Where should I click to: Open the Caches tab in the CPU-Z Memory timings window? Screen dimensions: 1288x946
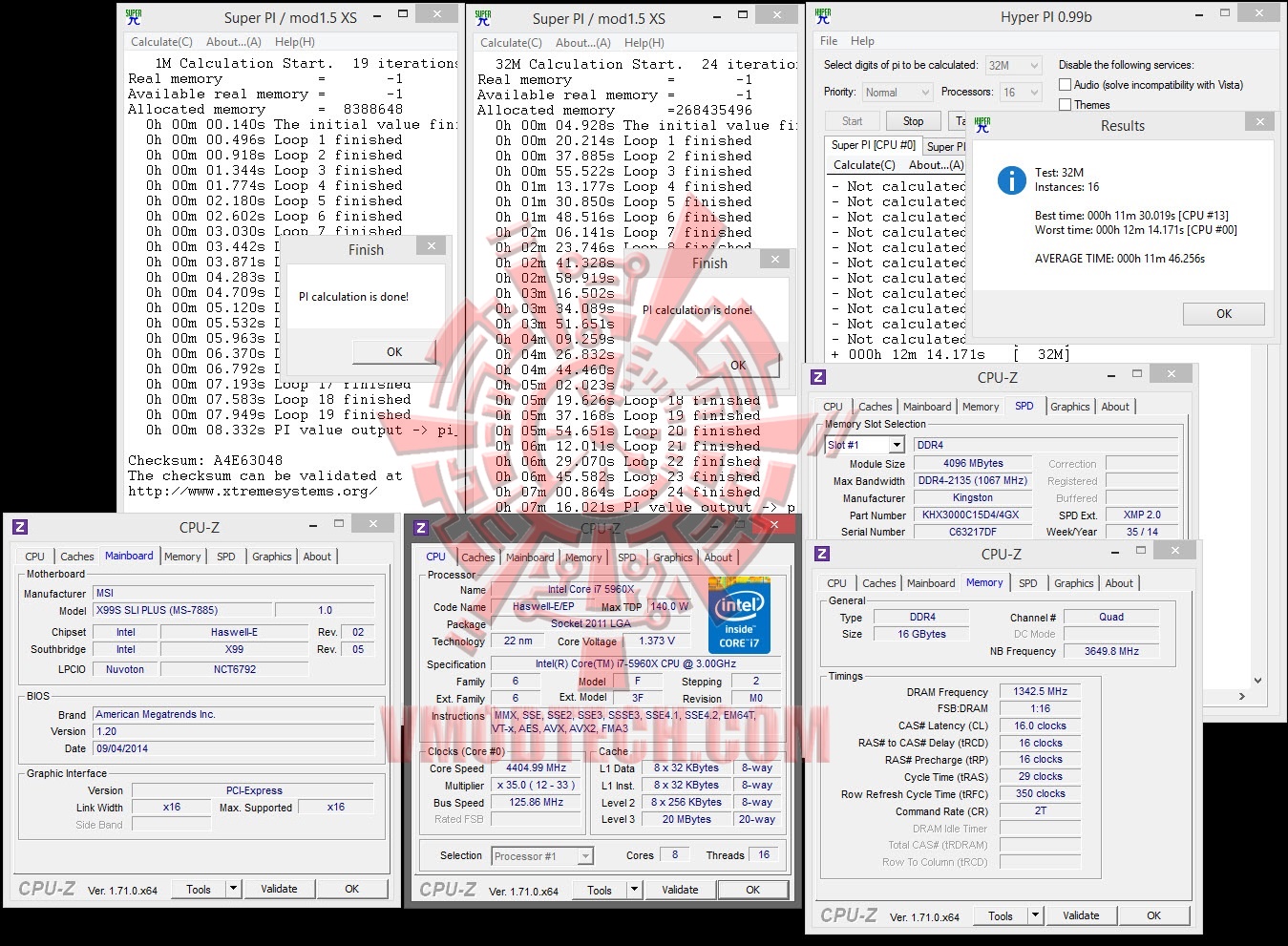coord(879,583)
